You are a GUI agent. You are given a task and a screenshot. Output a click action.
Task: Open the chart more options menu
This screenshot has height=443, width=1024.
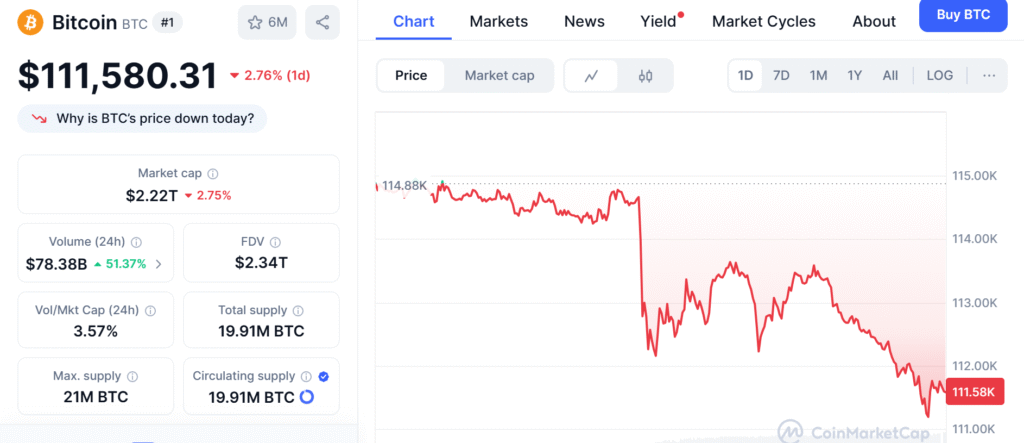988,76
